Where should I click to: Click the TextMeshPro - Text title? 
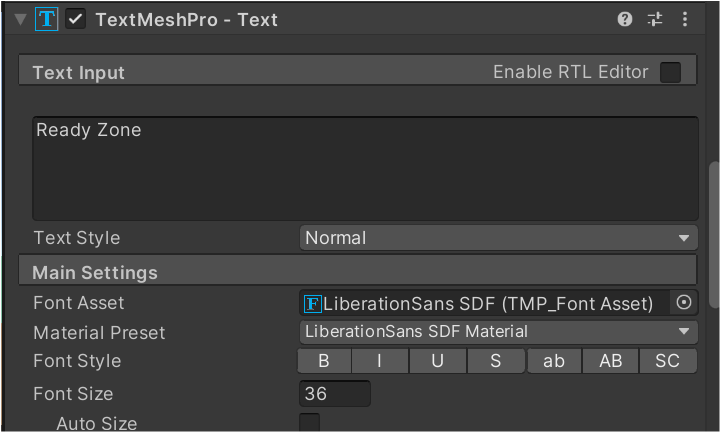pyautogui.click(x=186, y=20)
